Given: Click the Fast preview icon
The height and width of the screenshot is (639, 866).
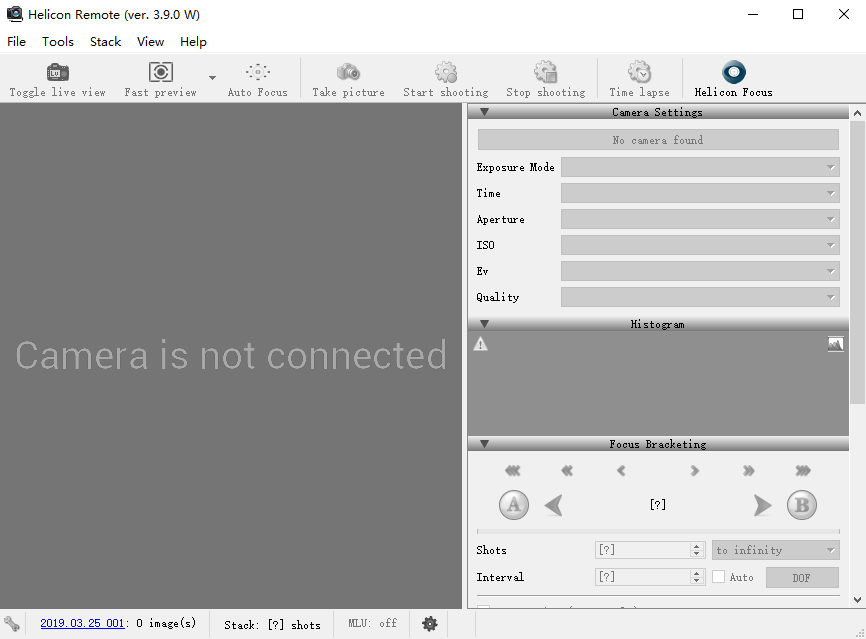Looking at the screenshot, I should click(161, 72).
